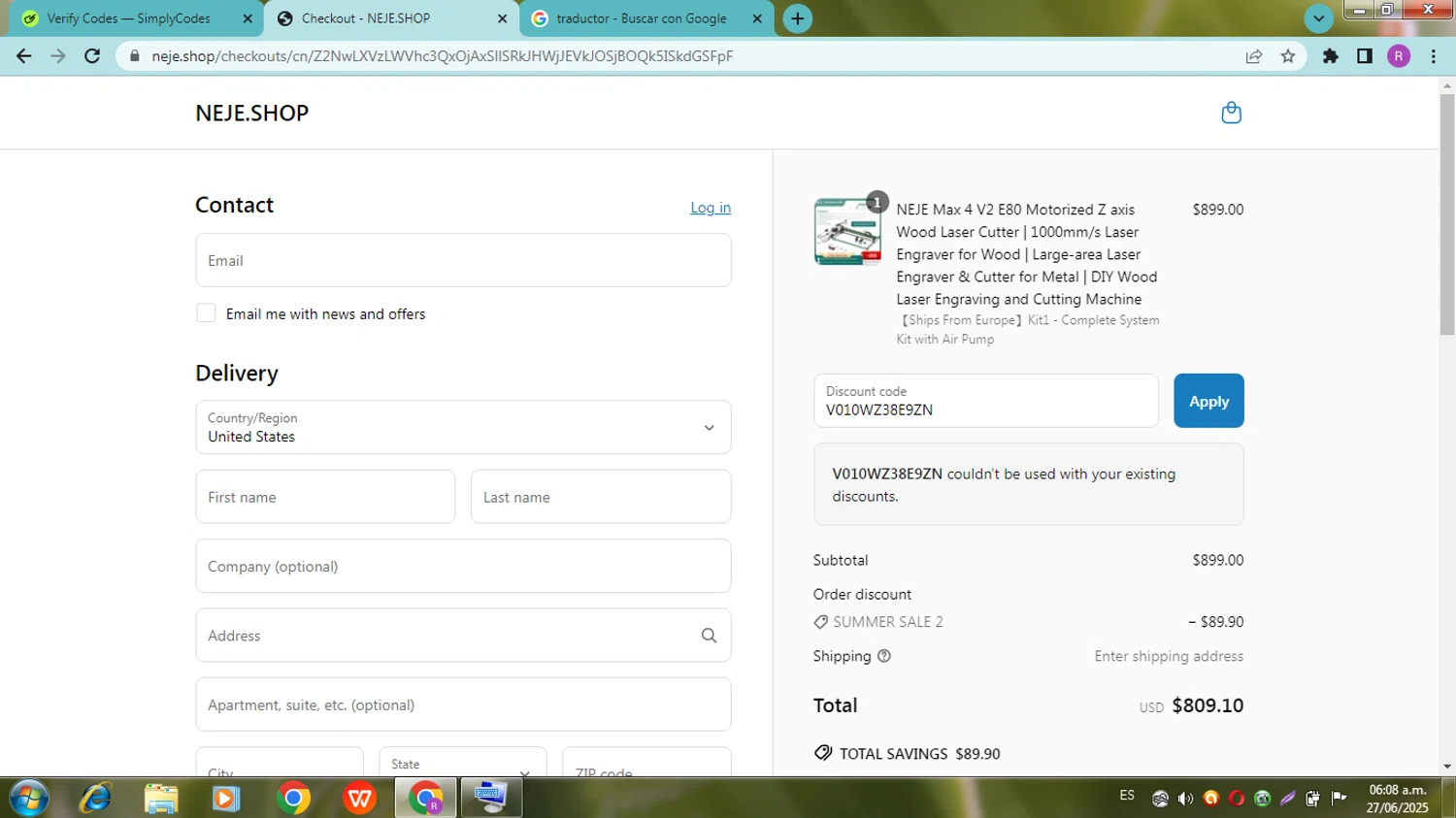Click the Apply discount button
Image resolution: width=1456 pixels, height=818 pixels.
[x=1208, y=401]
